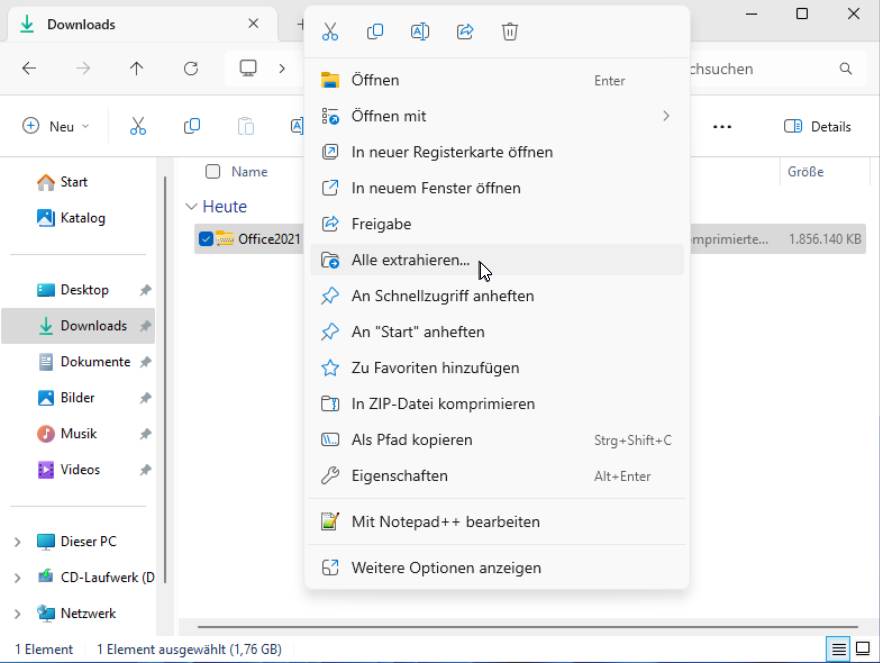
Task: Refresh the Downloads folder view
Action: [191, 68]
